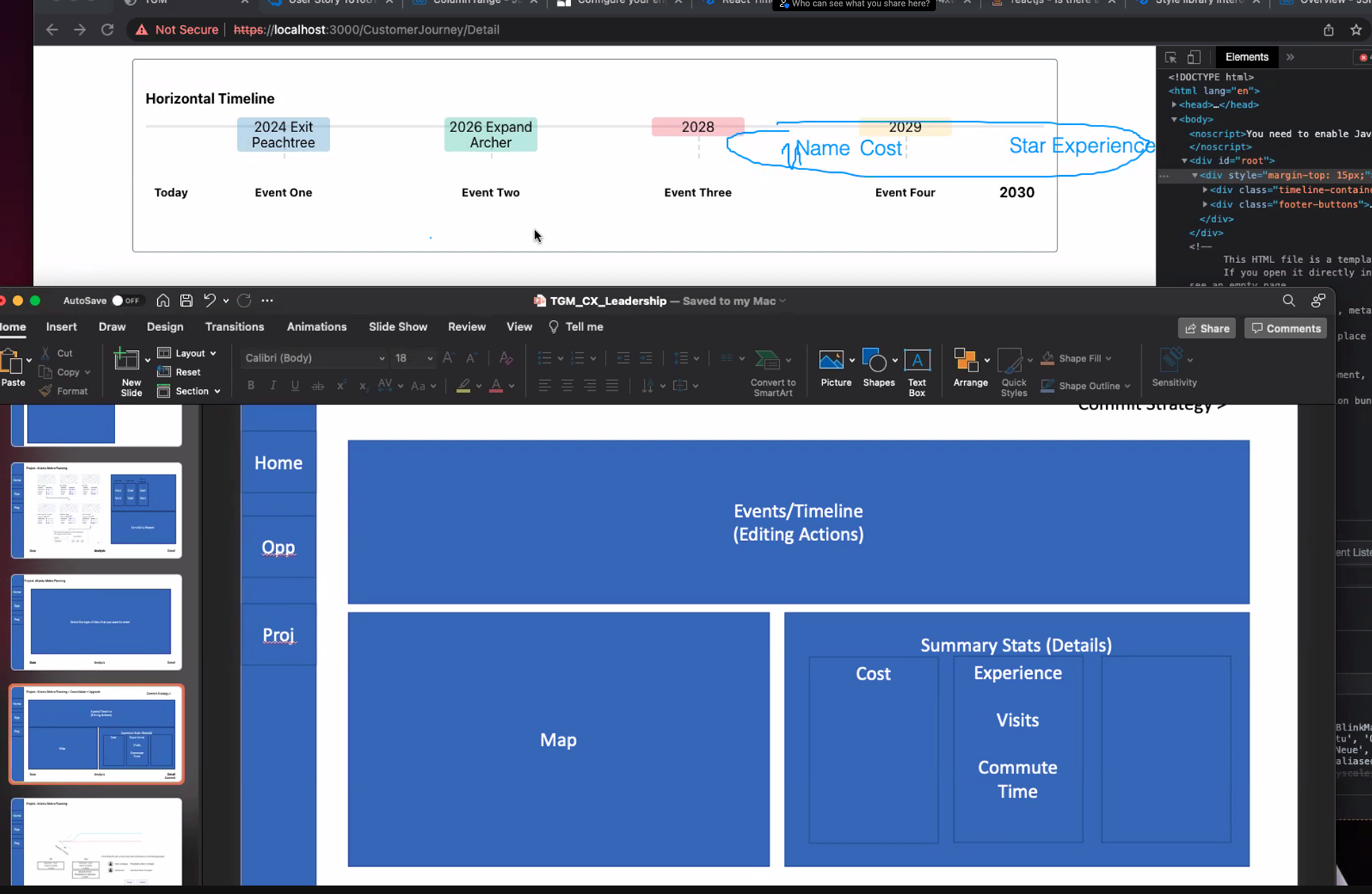Select the 2026 Expand Archer timeline marker
Screen dimensions: 1372x894
(490, 134)
